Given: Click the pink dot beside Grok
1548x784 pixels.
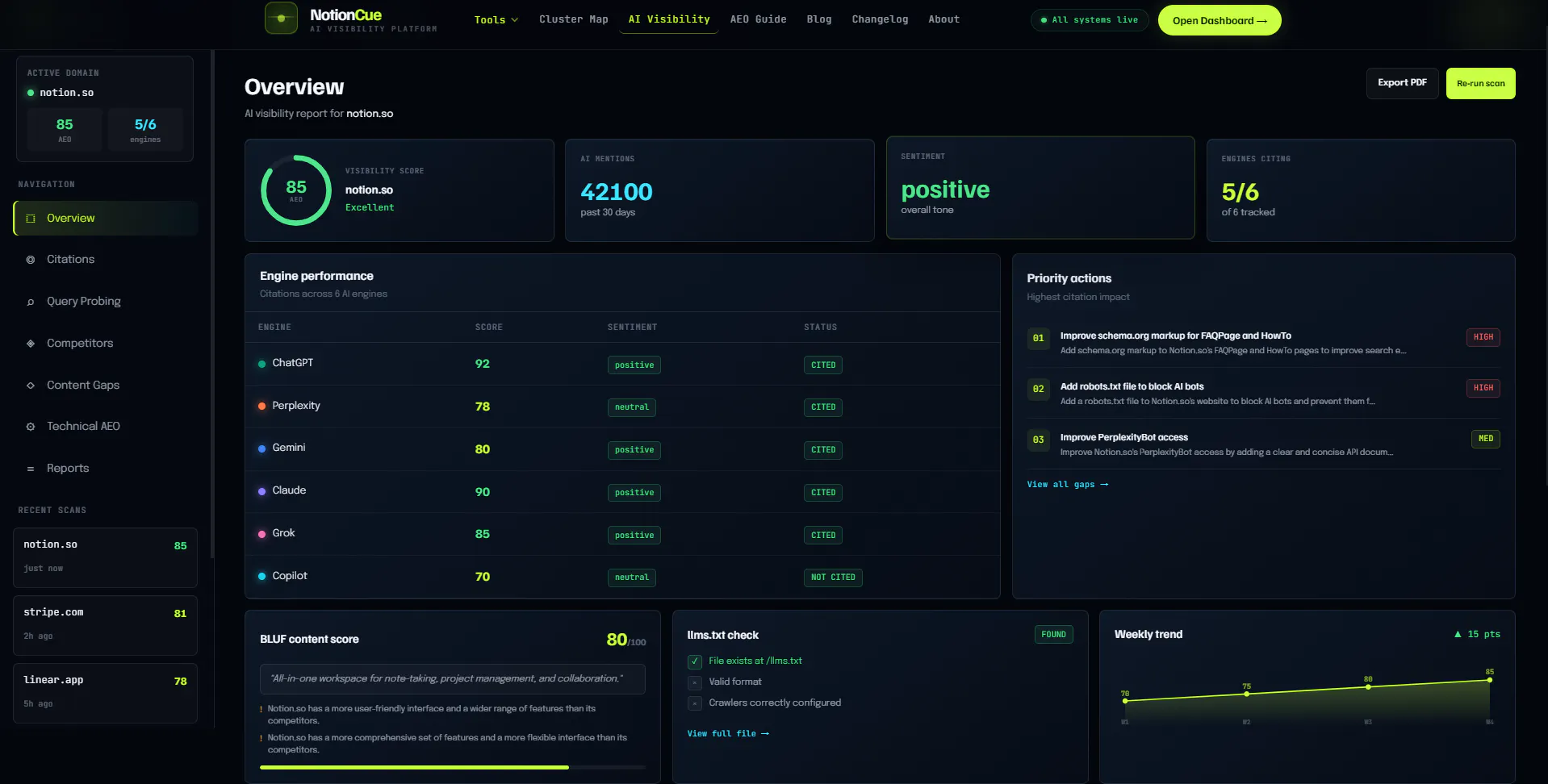Looking at the screenshot, I should 261,534.
